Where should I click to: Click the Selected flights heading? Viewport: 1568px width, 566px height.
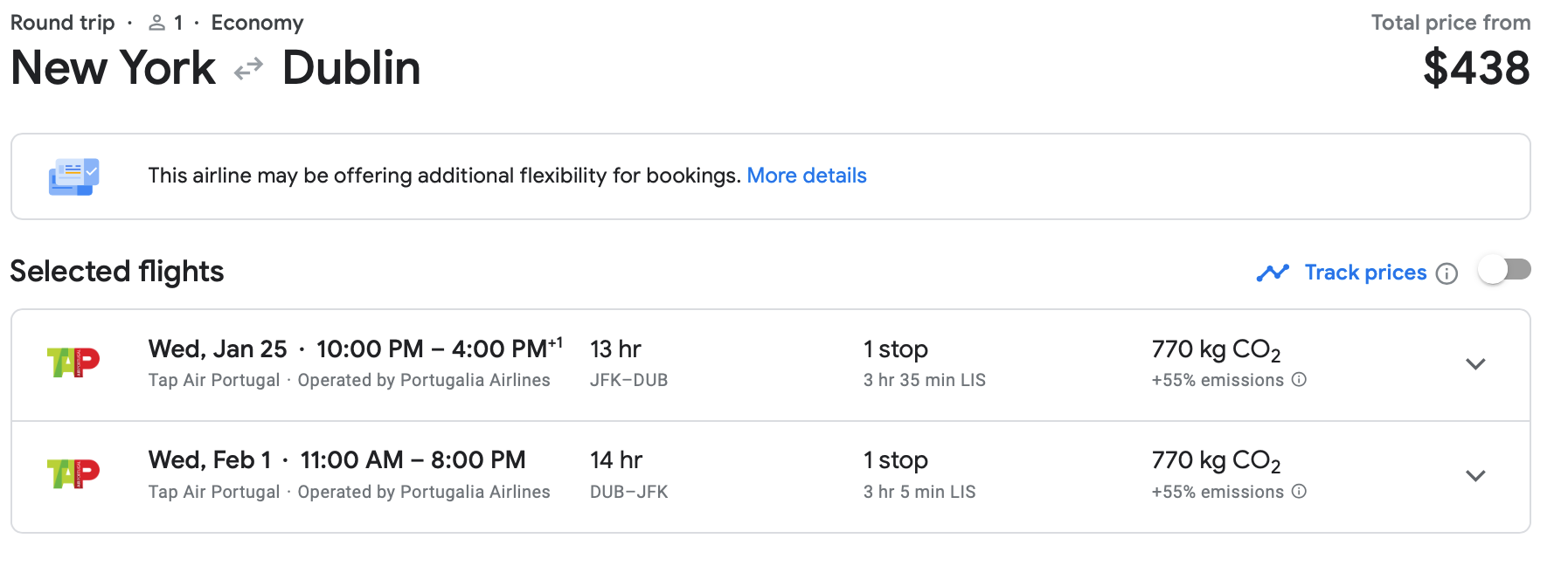click(117, 272)
